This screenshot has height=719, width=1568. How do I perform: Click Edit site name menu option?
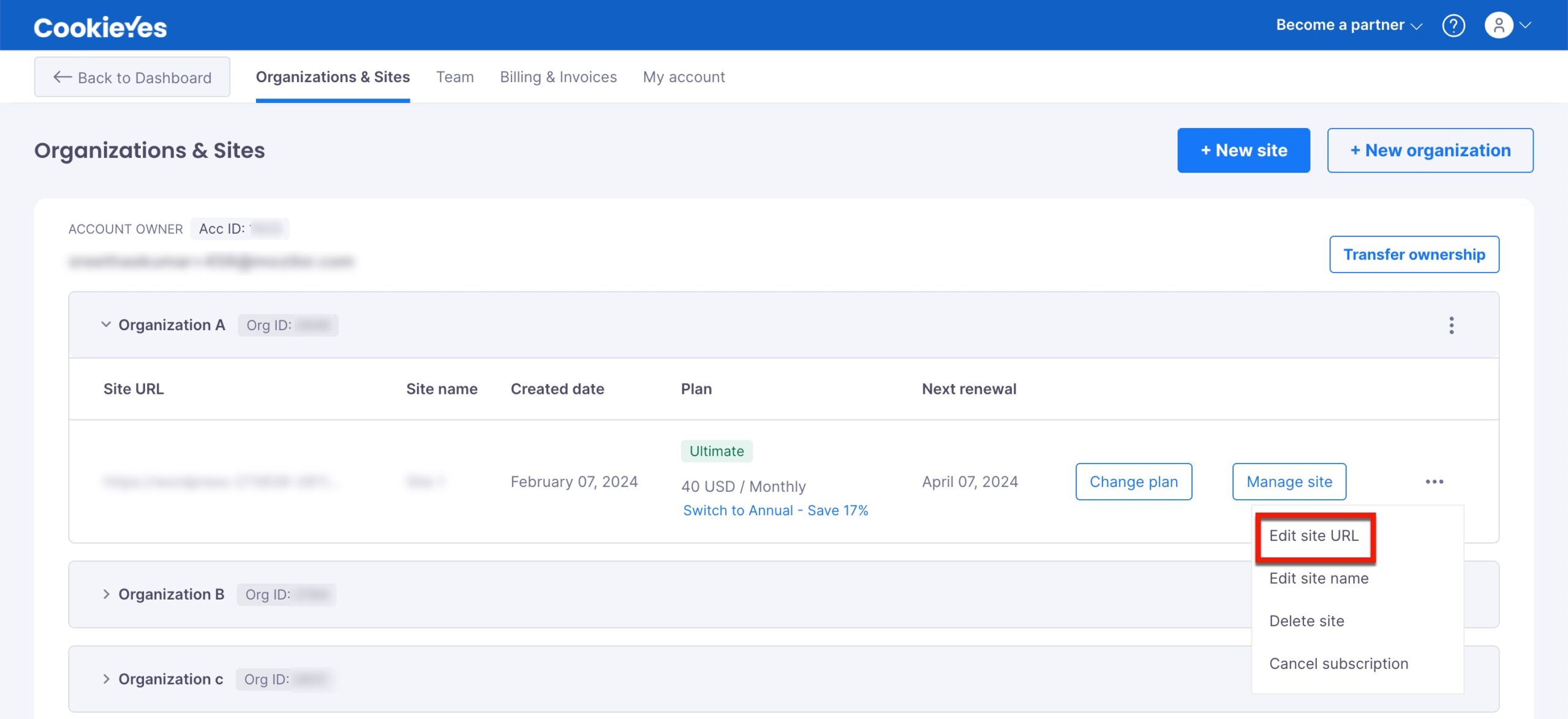1319,578
